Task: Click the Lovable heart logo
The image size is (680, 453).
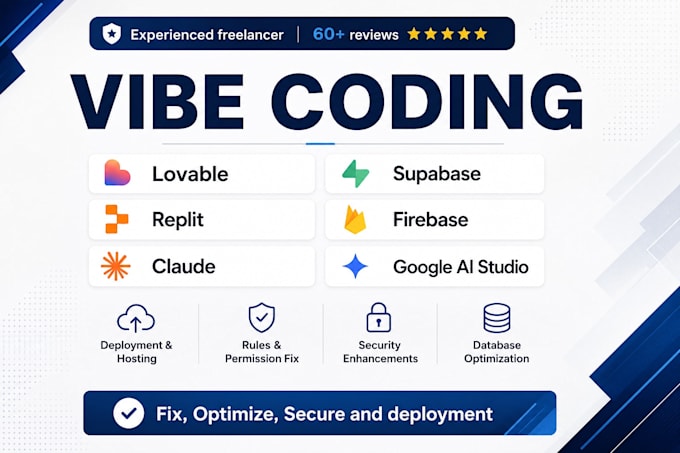Action: coord(117,173)
